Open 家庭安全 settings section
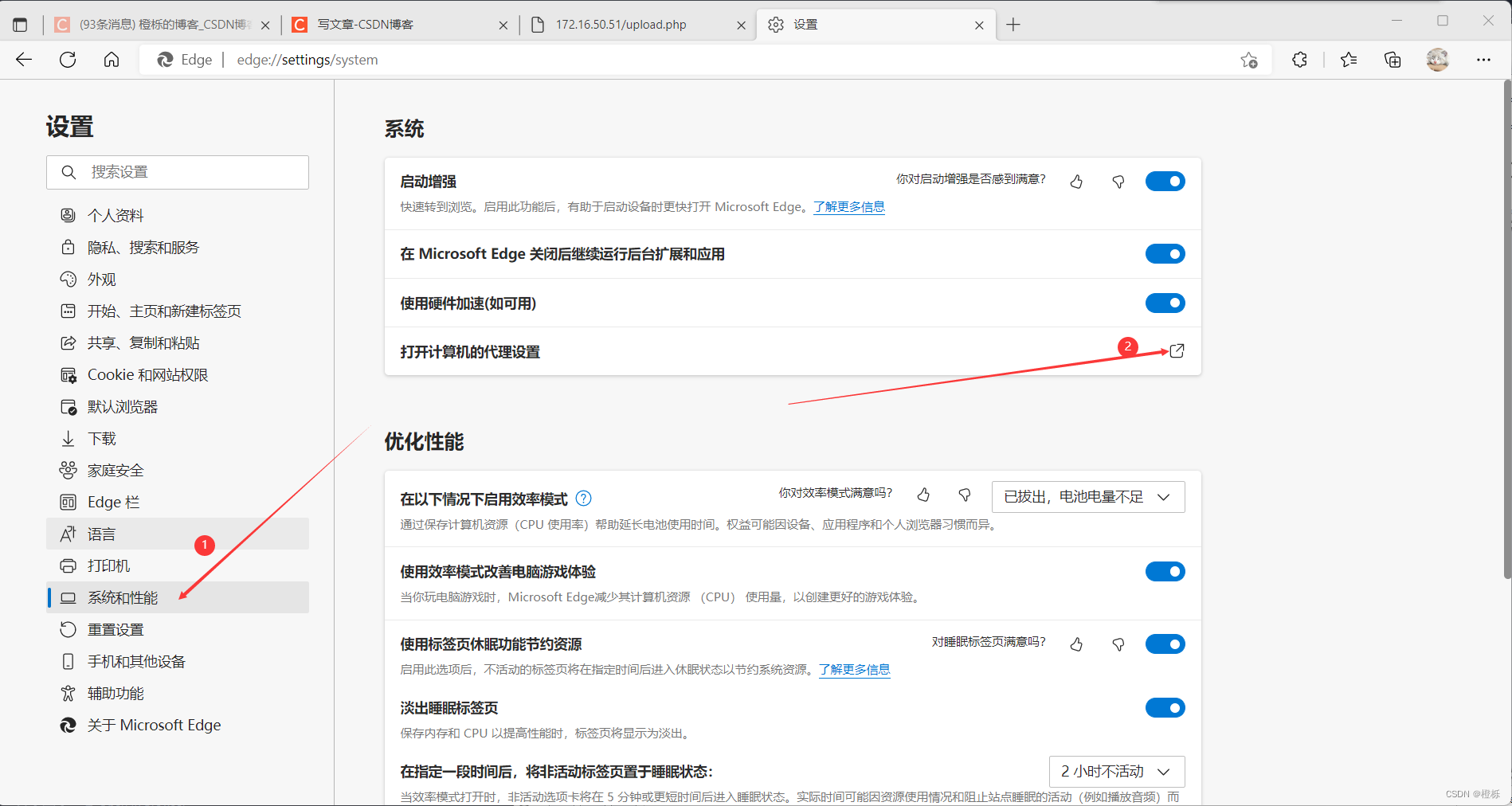 pyautogui.click(x=178, y=470)
